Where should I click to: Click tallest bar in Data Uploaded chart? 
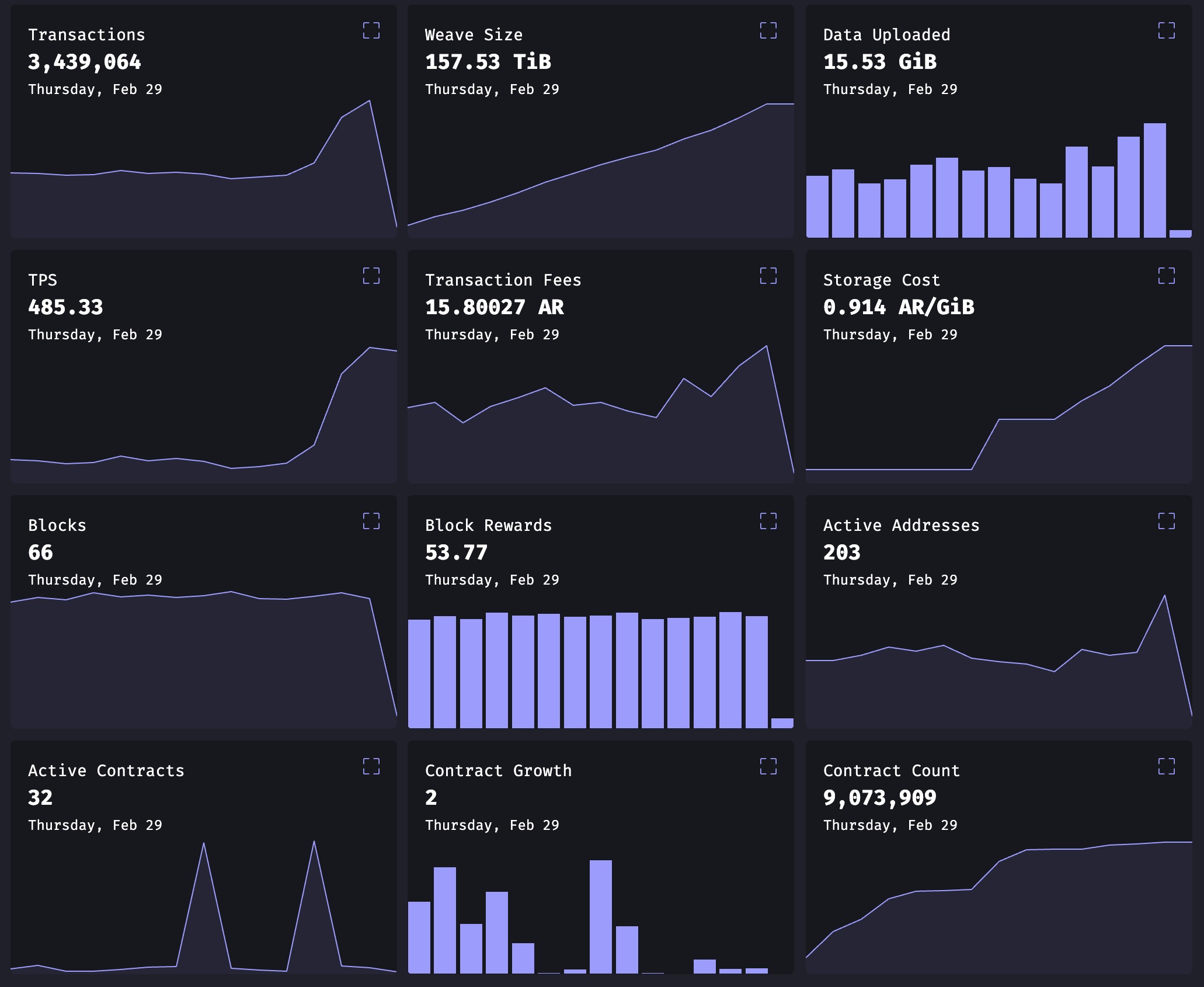1154,181
